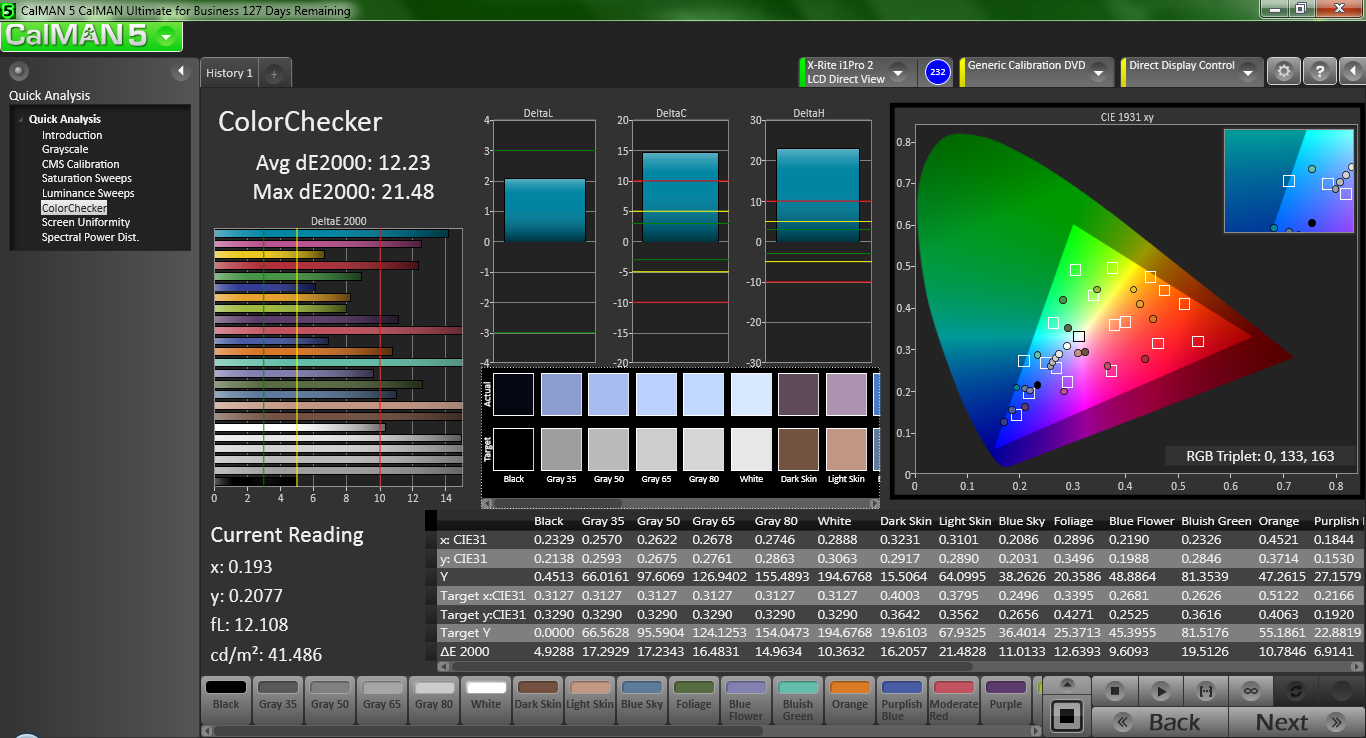Open the Direct Display Control dropdown
1366x738 pixels.
pos(1248,72)
